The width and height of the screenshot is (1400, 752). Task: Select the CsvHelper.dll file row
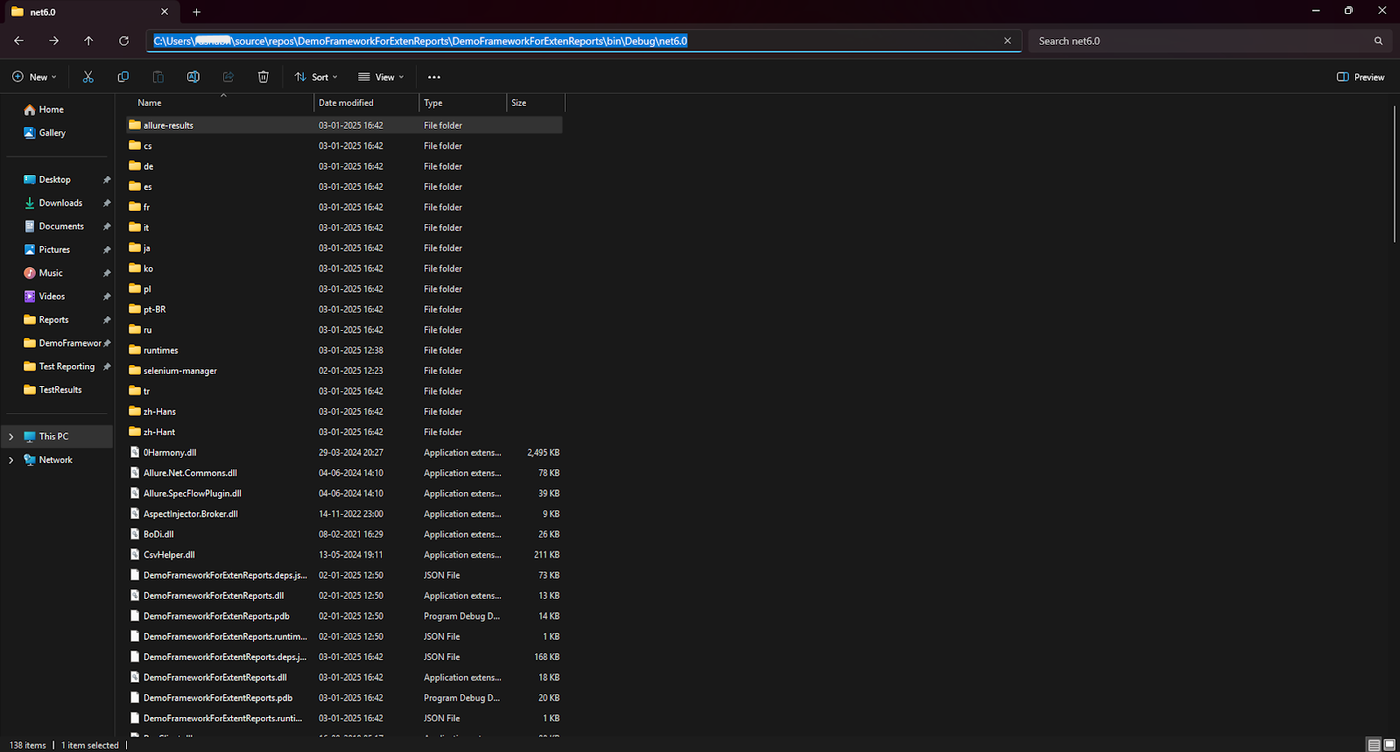pos(344,555)
